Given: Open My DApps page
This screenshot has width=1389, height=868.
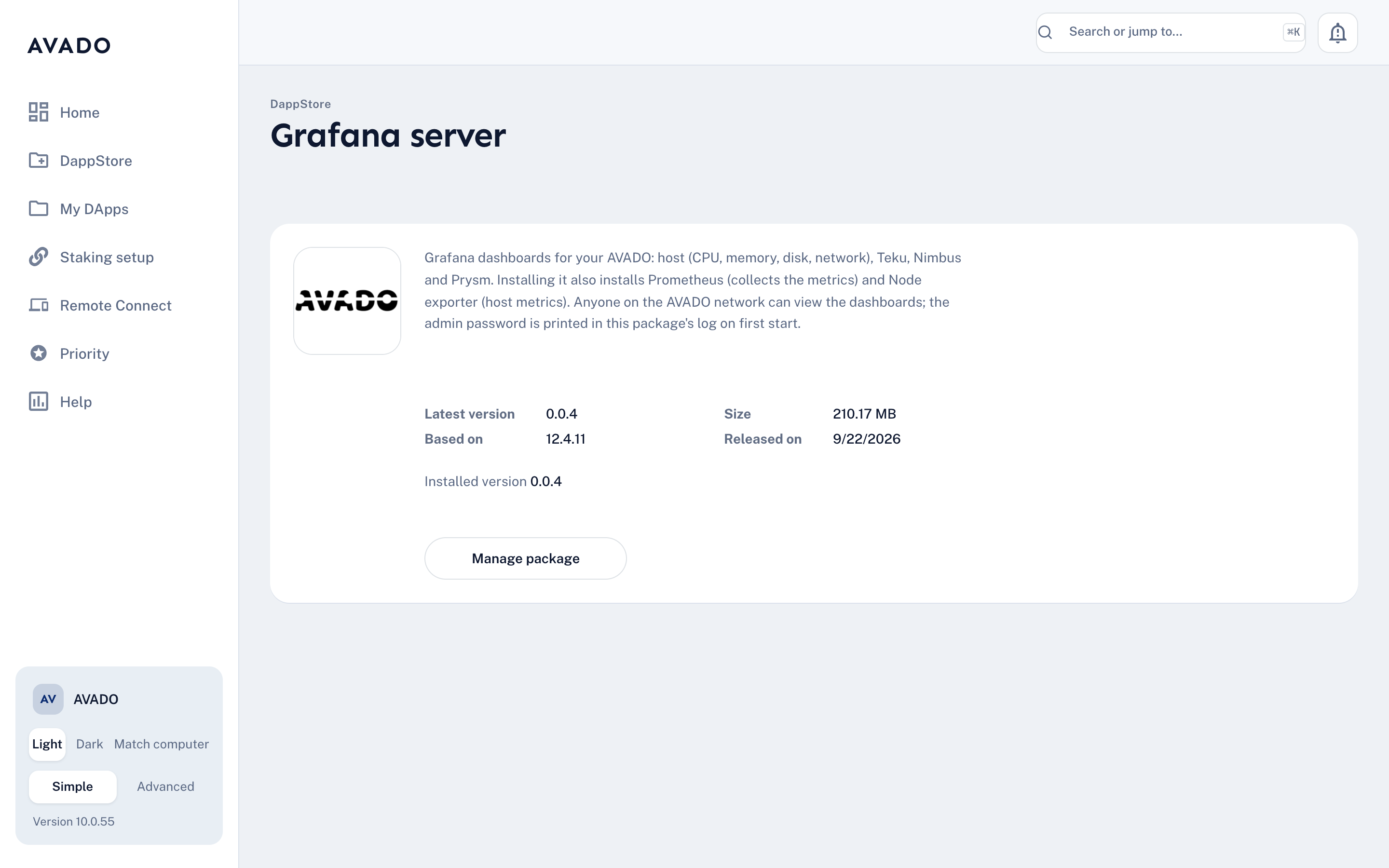Looking at the screenshot, I should tap(119, 208).
